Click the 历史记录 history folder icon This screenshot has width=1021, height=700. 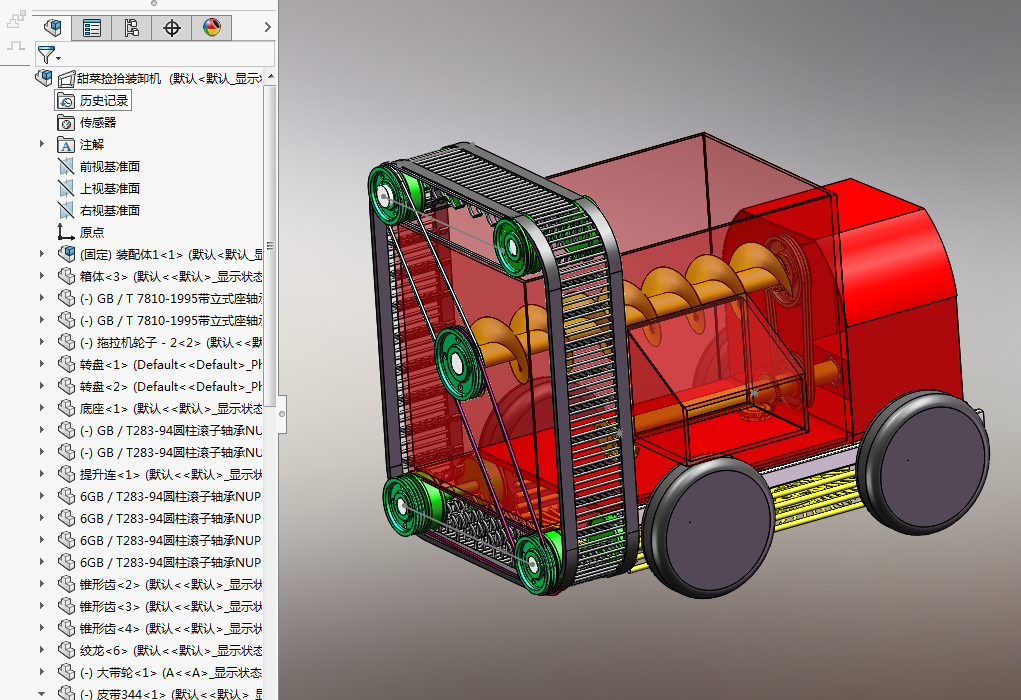66,101
